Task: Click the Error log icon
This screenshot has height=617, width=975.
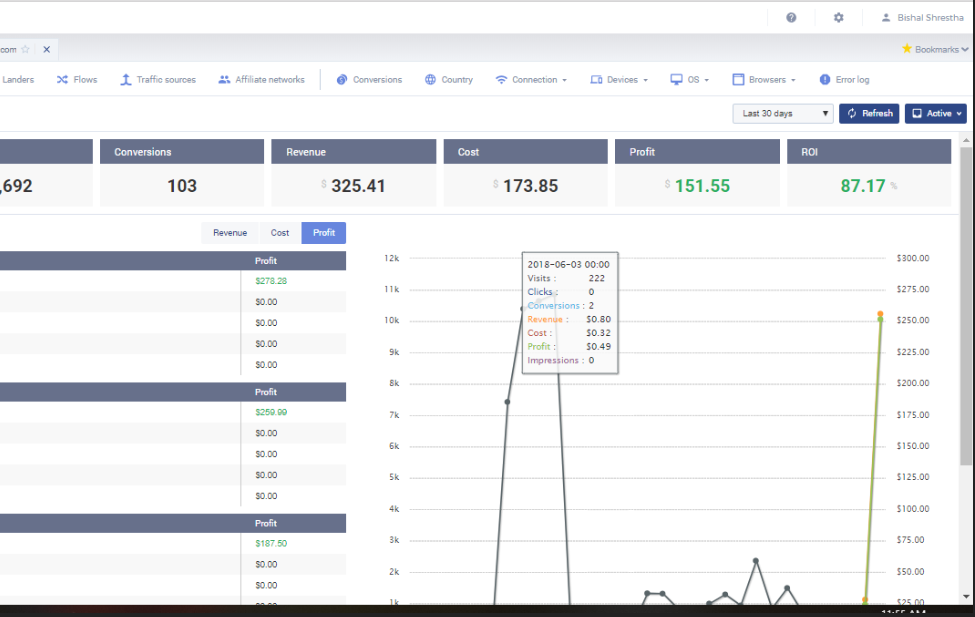Action: tap(825, 80)
